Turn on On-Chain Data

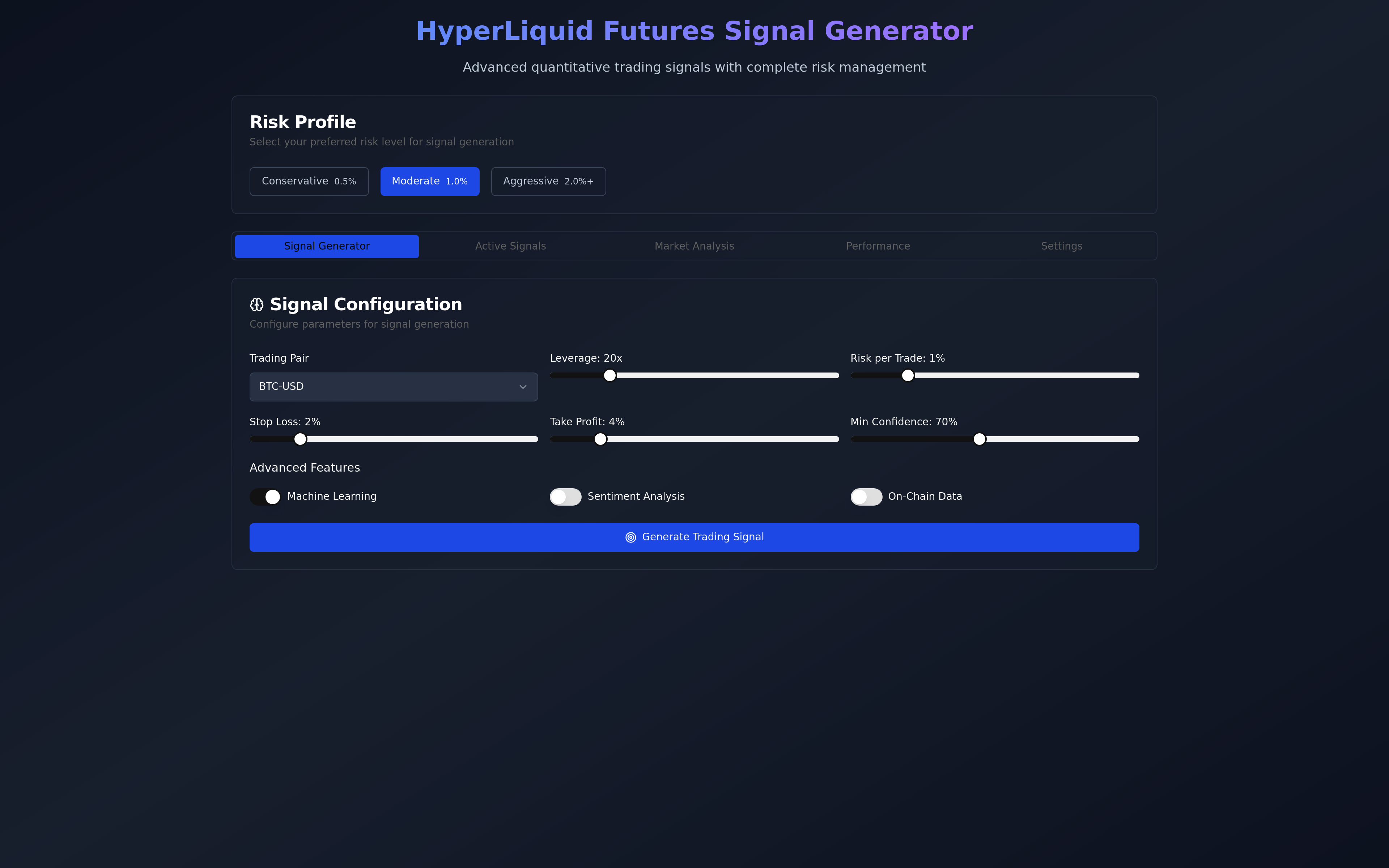coord(867,497)
